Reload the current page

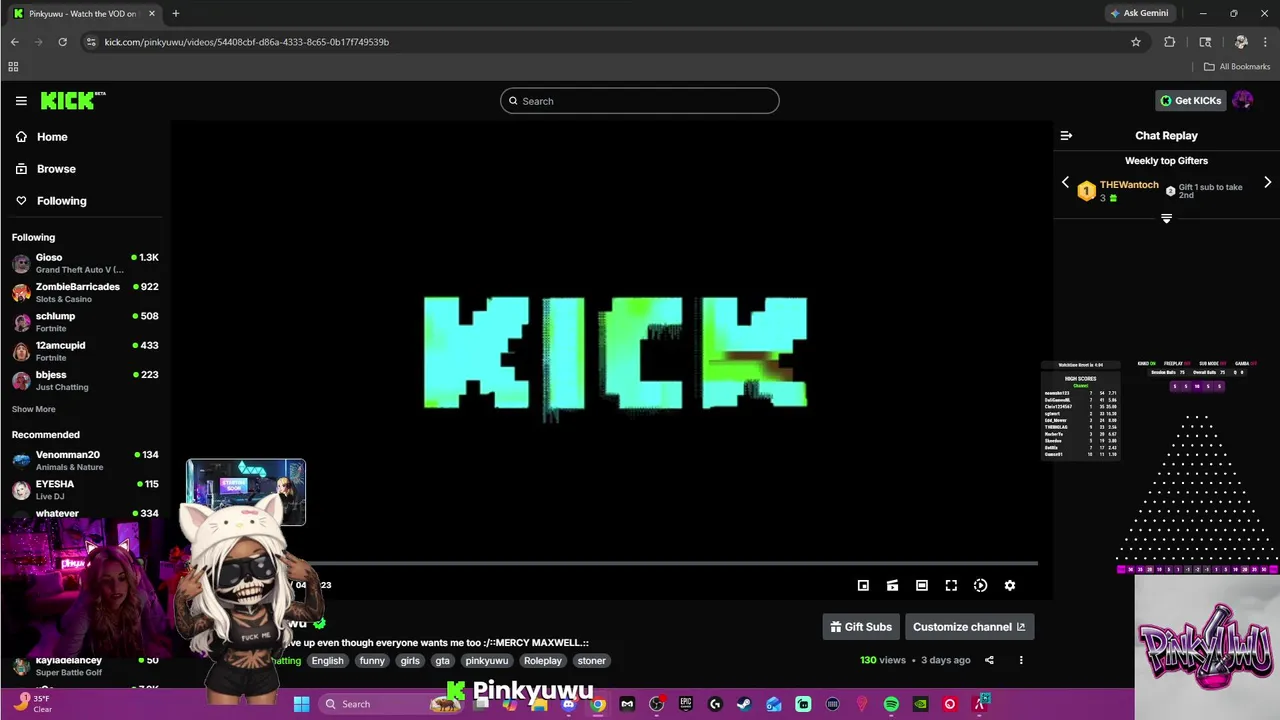click(x=62, y=42)
